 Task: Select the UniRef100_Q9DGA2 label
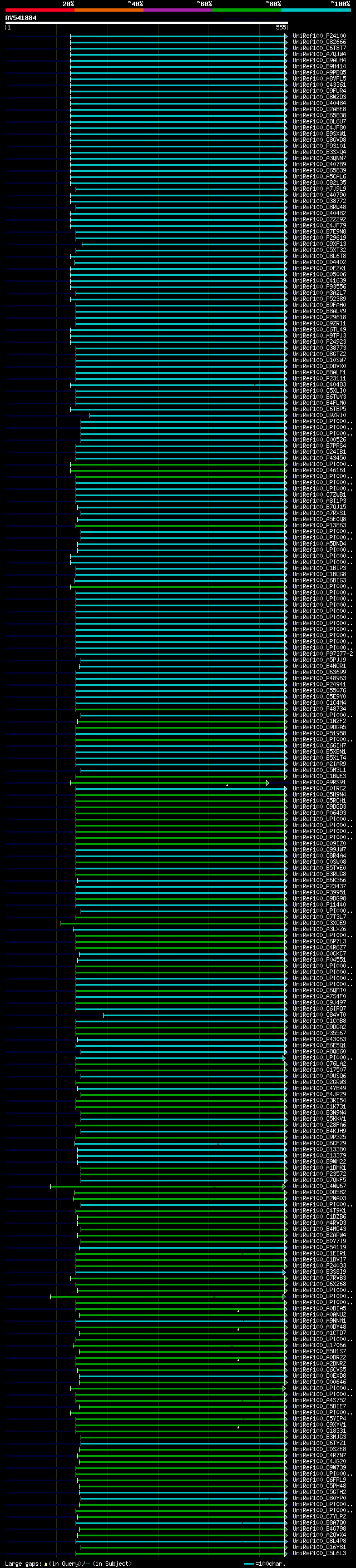click(x=319, y=1027)
